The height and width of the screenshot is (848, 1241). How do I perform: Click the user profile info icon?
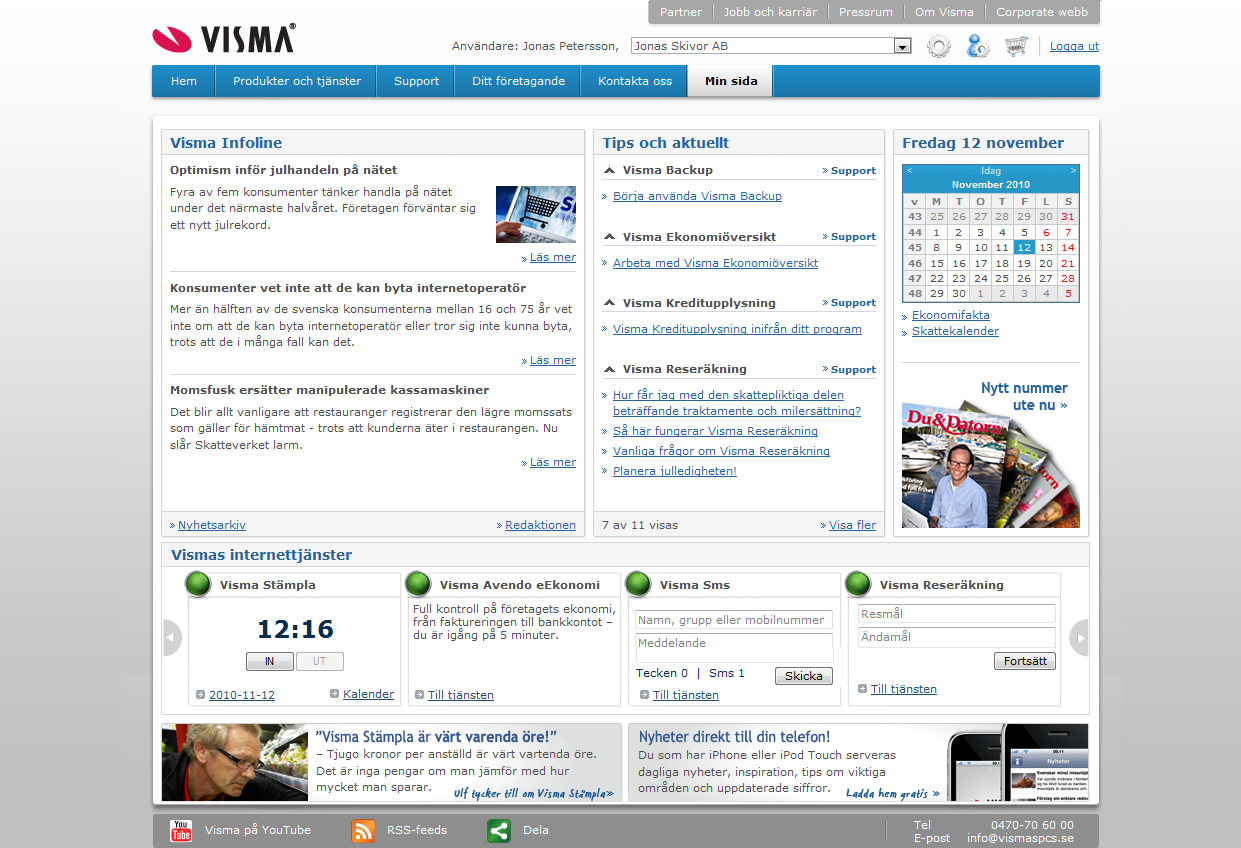click(x=978, y=46)
